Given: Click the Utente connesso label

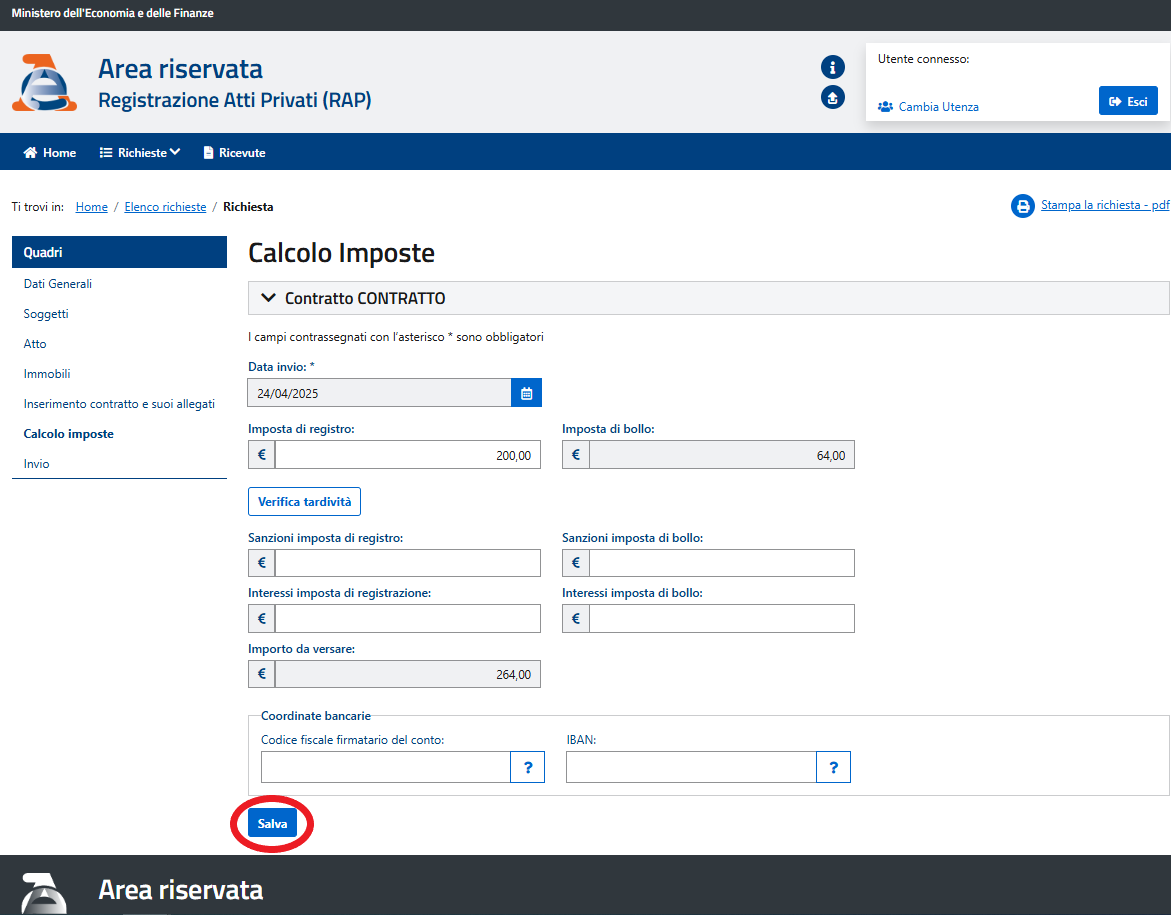Looking at the screenshot, I should (924, 59).
